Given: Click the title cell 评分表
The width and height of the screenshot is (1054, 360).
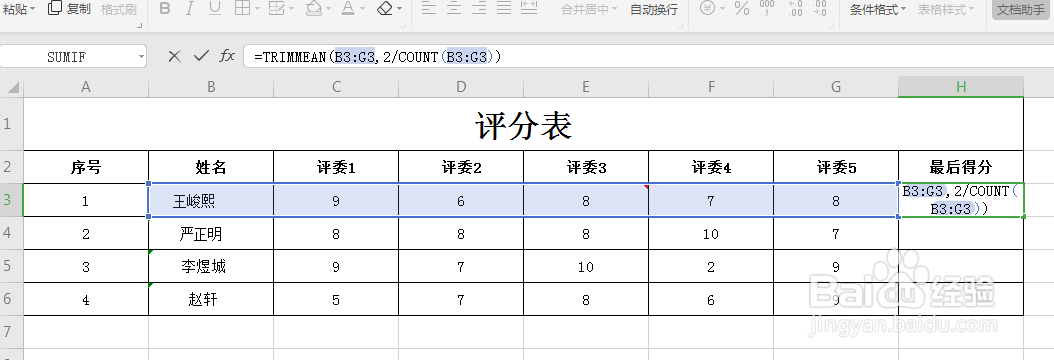Looking at the screenshot, I should pyautogui.click(x=524, y=125).
